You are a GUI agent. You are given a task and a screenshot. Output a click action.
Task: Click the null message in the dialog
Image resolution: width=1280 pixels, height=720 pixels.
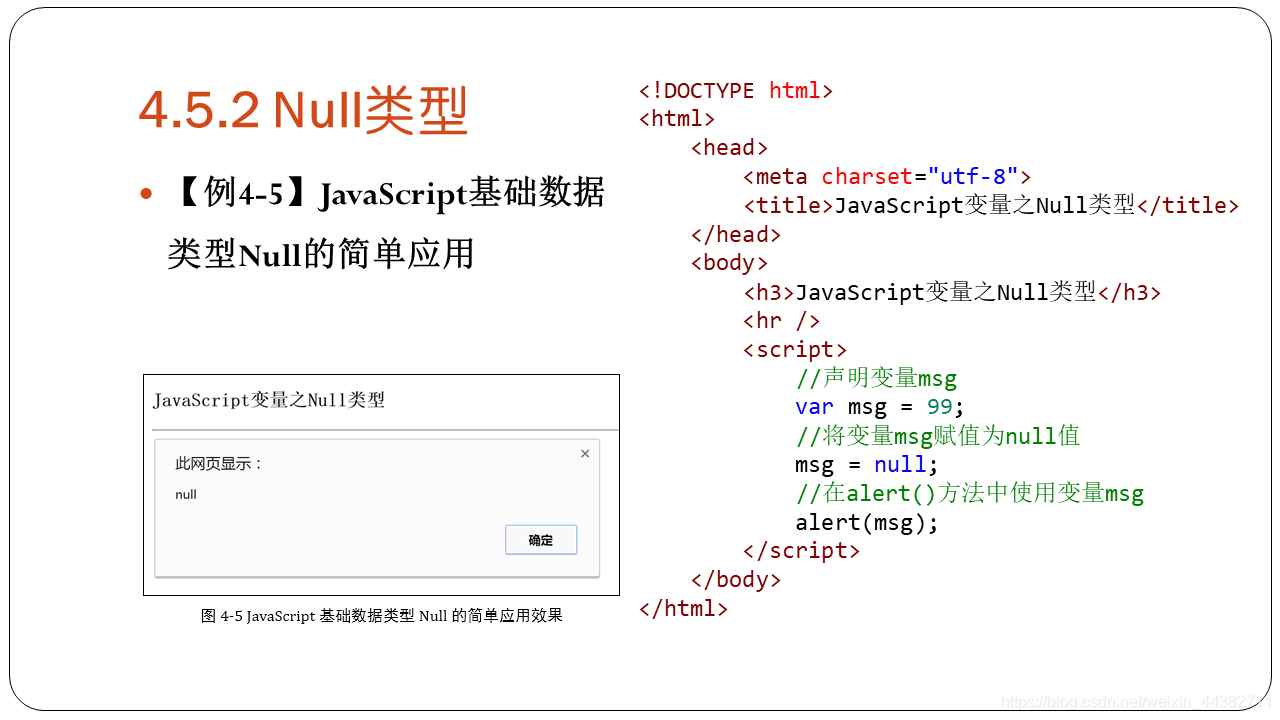[x=186, y=494]
